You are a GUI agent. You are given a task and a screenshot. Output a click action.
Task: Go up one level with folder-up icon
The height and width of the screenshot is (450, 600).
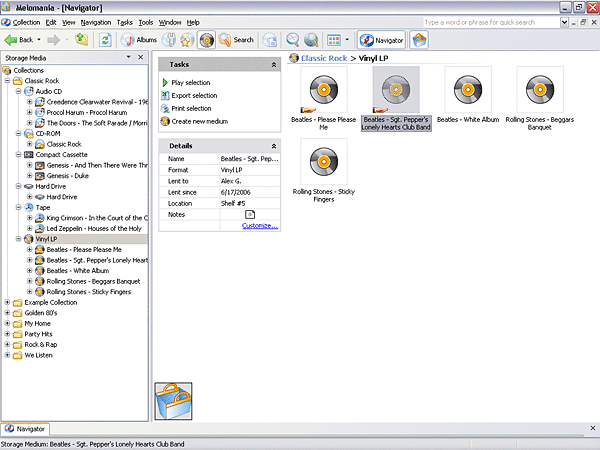(x=82, y=39)
